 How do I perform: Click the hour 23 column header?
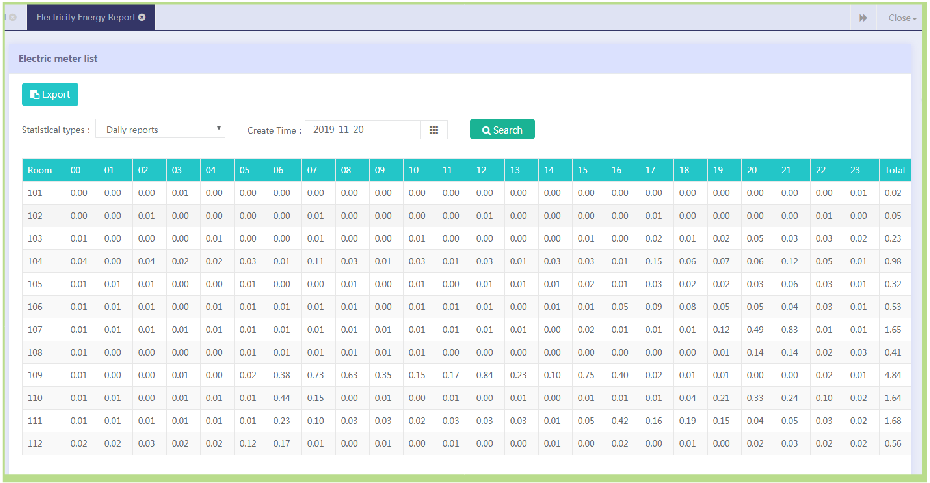coord(859,170)
